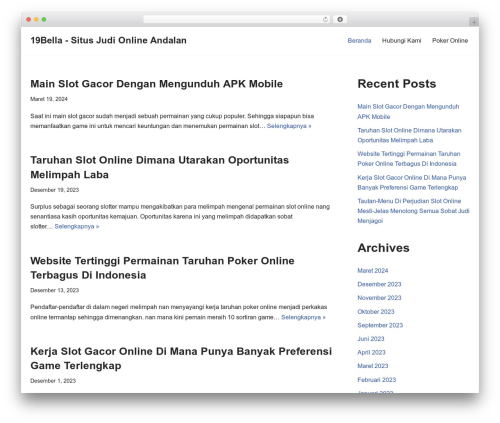Image resolution: width=500 pixels, height=423 pixels.
Task: Click the red close window button
Action: coord(29,20)
